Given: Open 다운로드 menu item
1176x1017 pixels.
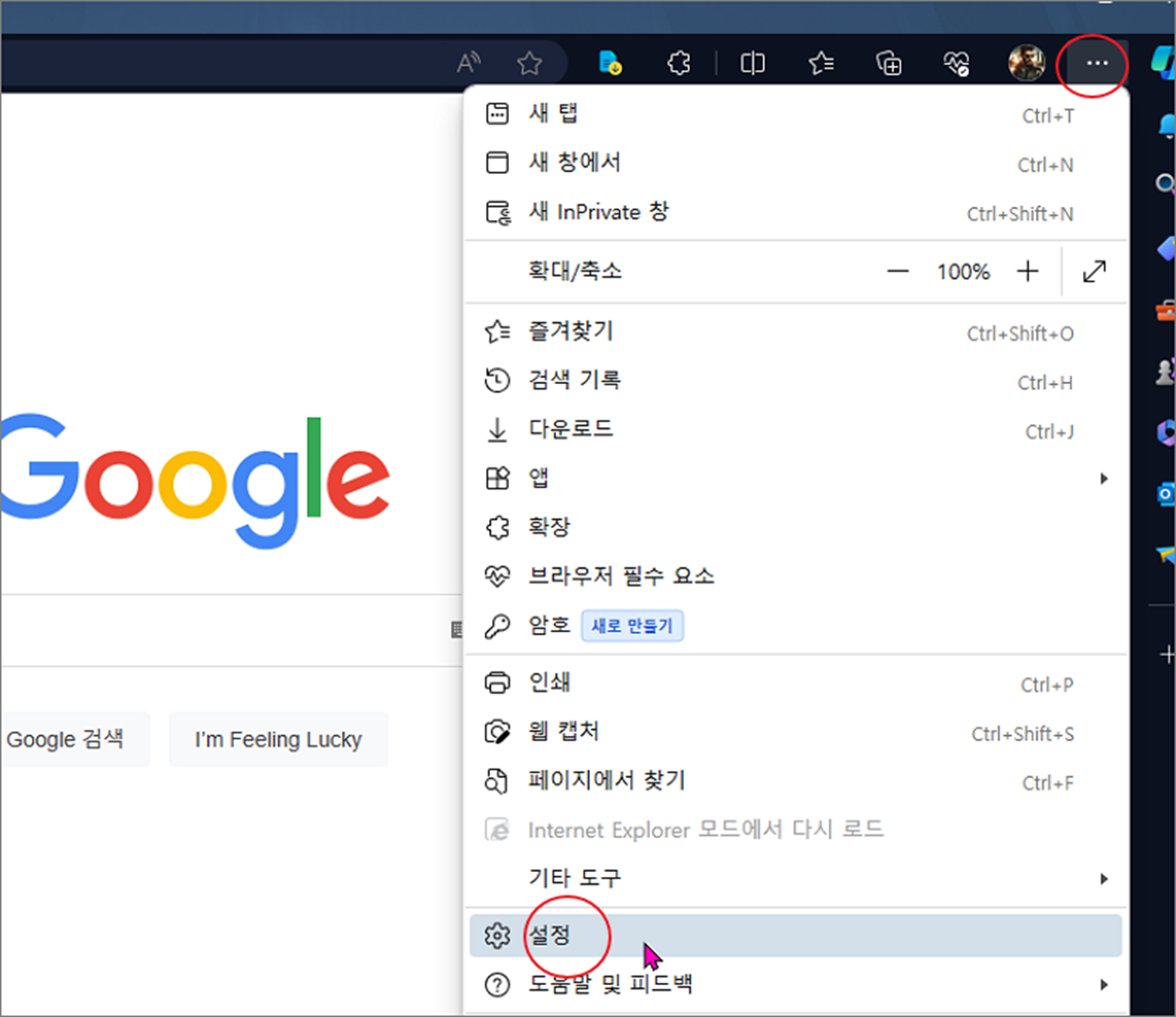Looking at the screenshot, I should (796, 429).
